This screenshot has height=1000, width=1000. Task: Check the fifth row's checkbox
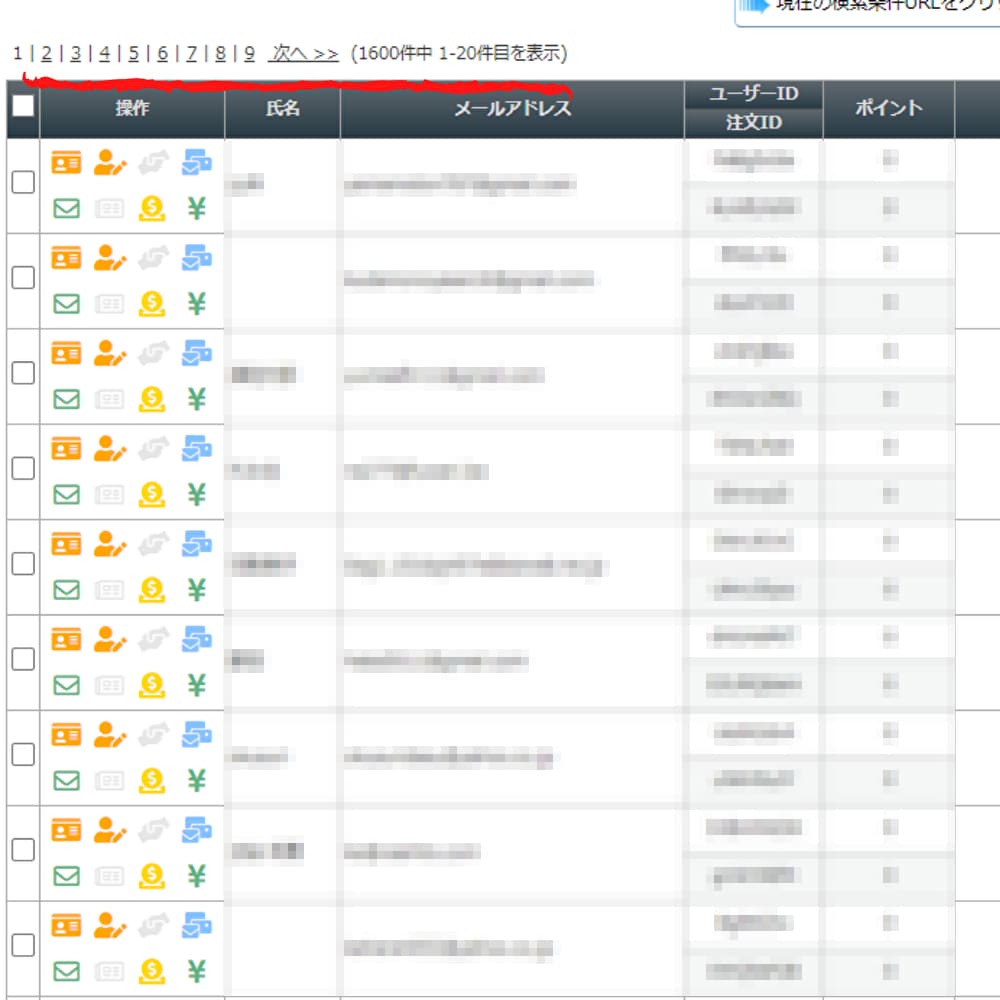pos(23,564)
